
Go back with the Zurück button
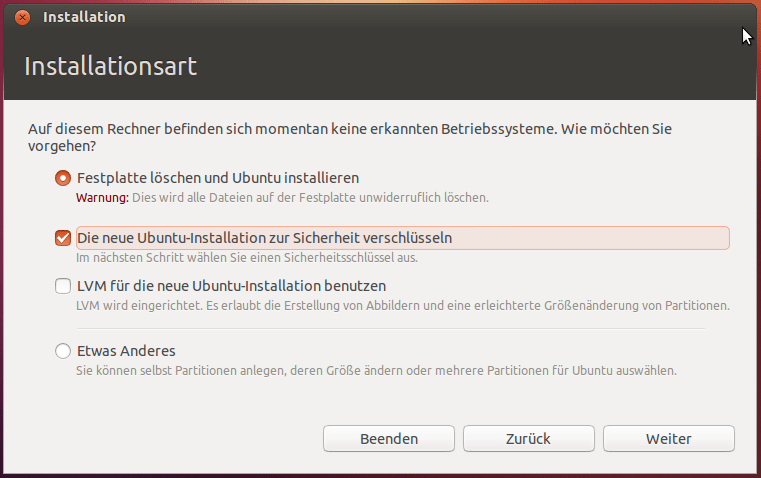tap(529, 439)
